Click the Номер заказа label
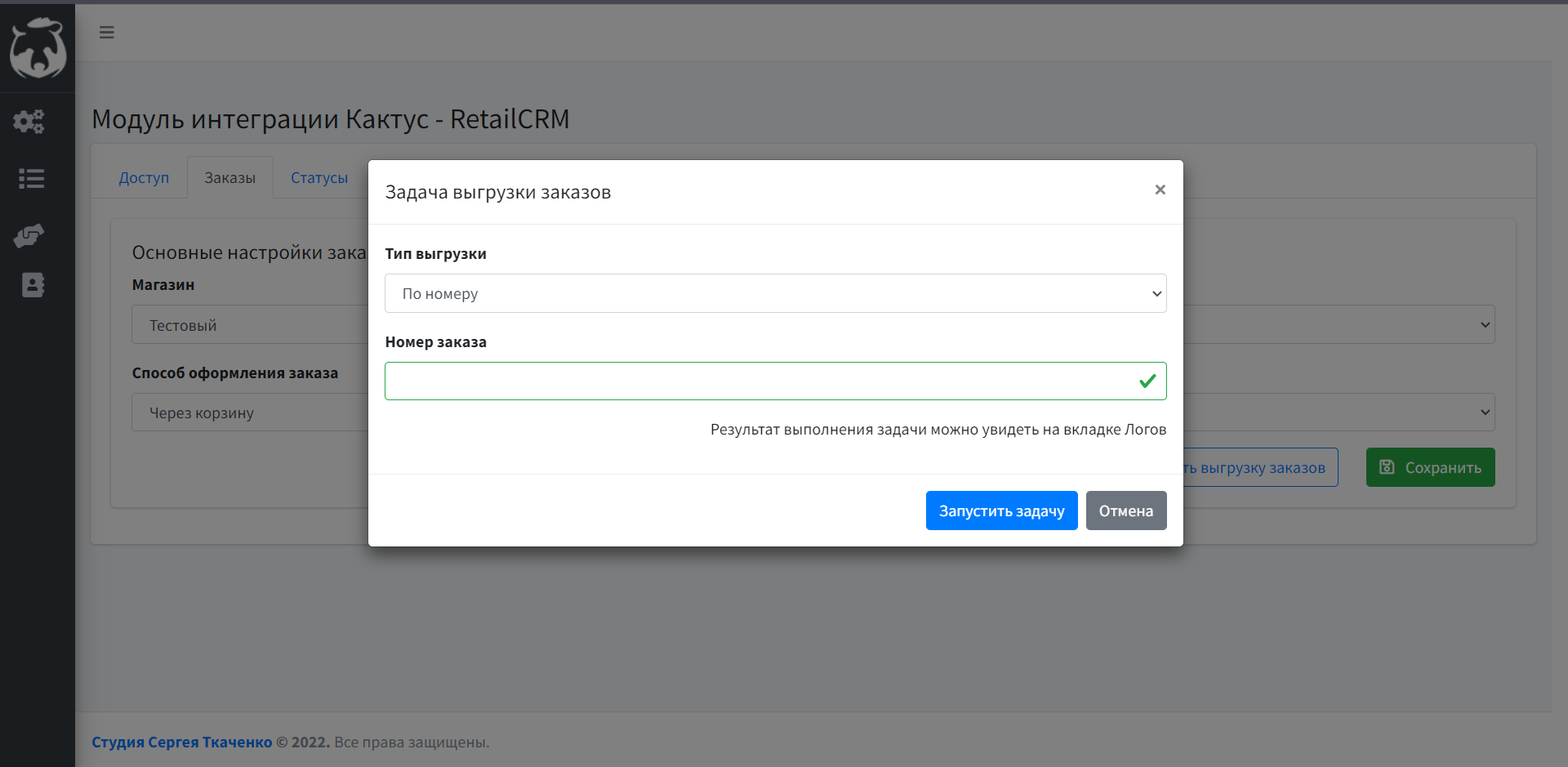Image resolution: width=1568 pixels, height=767 pixels. coord(435,341)
